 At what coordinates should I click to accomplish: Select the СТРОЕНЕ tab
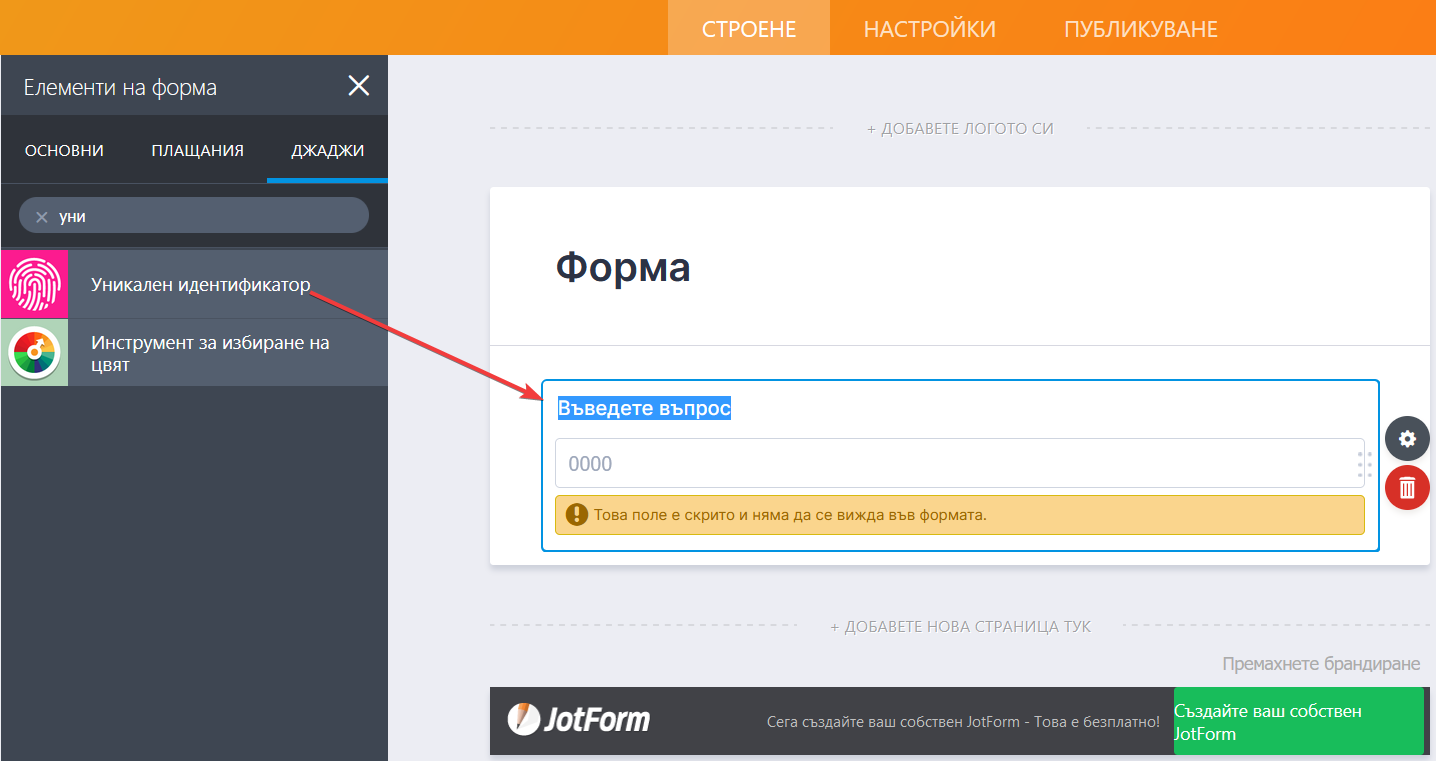(x=749, y=29)
